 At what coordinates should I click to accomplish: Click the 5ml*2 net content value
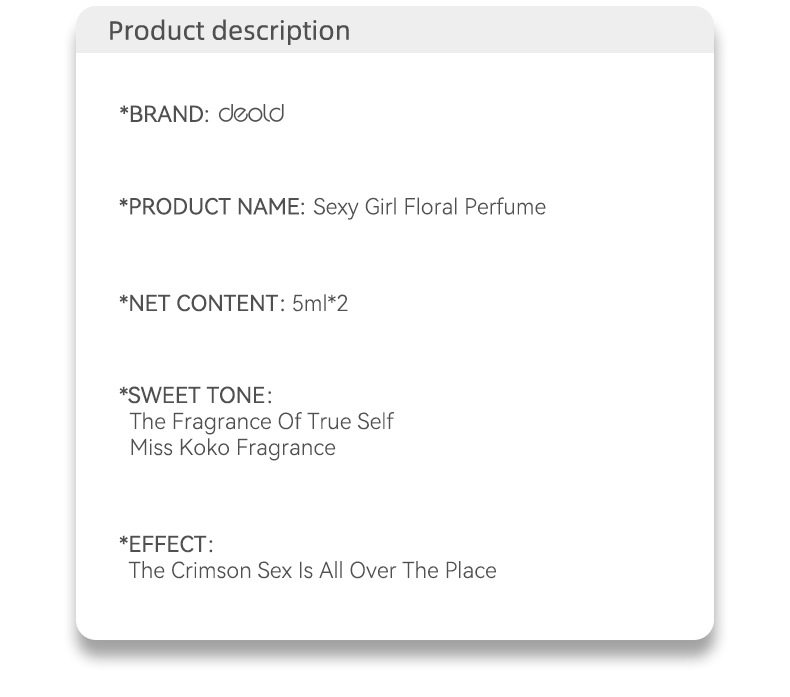(x=320, y=302)
